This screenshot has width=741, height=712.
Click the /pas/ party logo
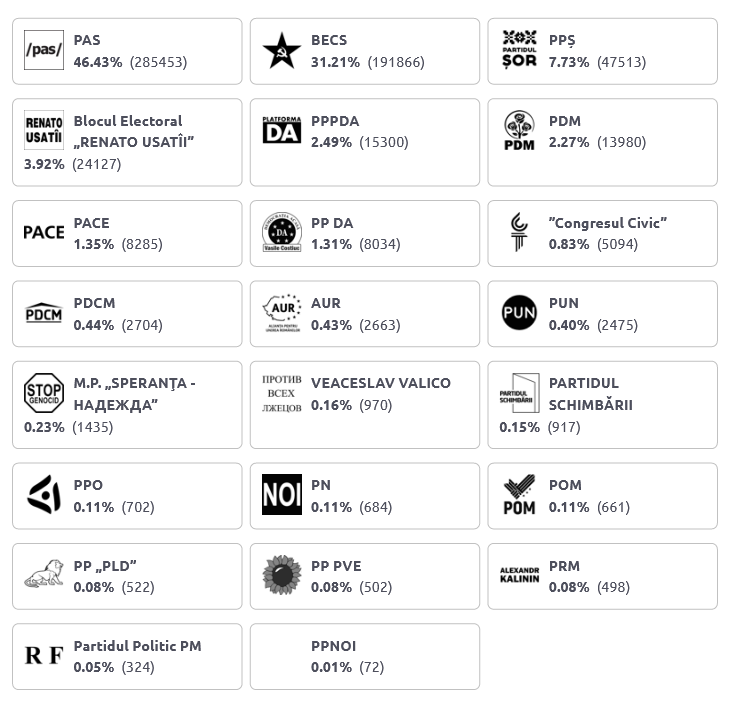pyautogui.click(x=44, y=50)
